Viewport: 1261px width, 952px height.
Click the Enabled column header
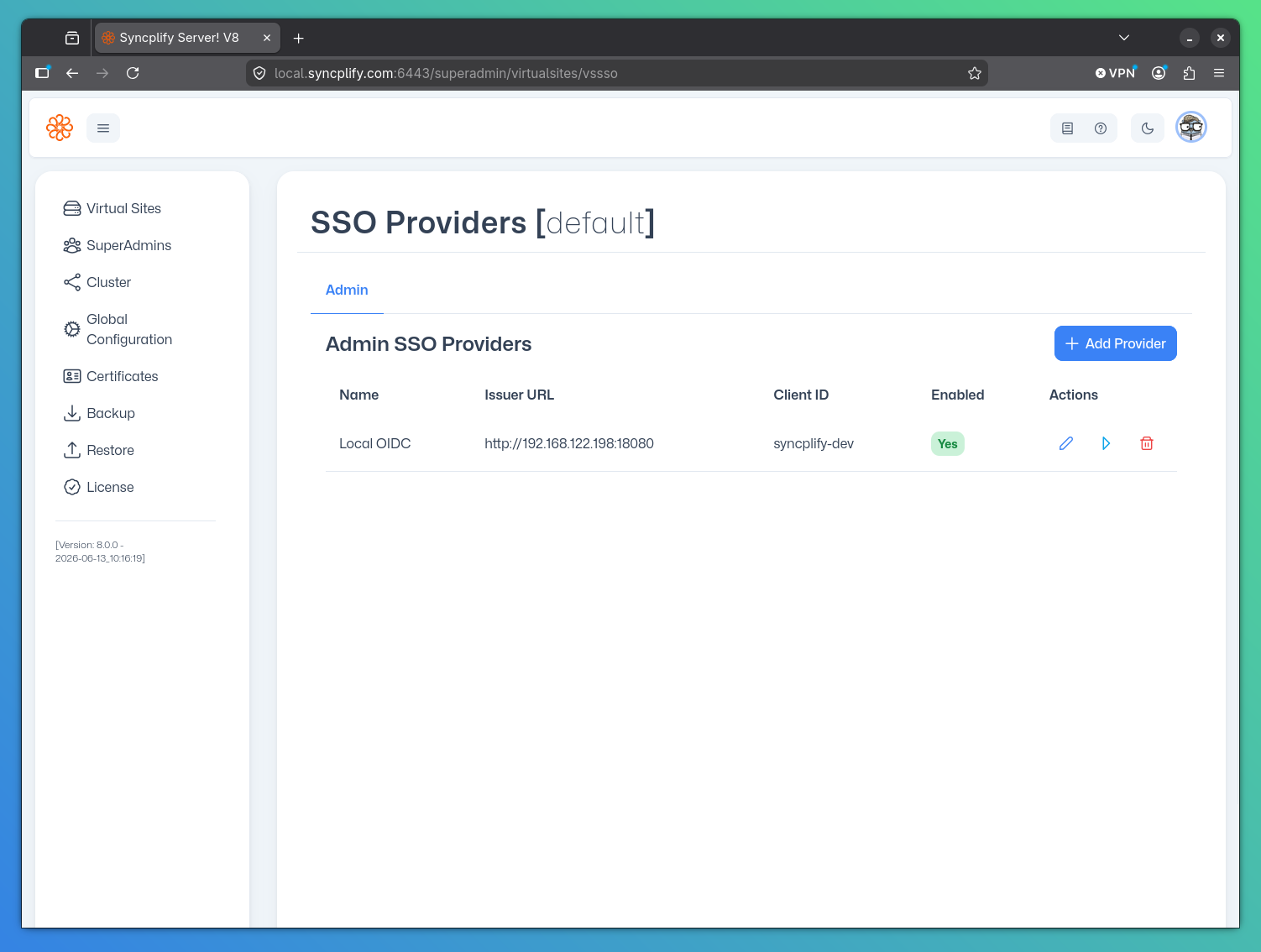[957, 395]
